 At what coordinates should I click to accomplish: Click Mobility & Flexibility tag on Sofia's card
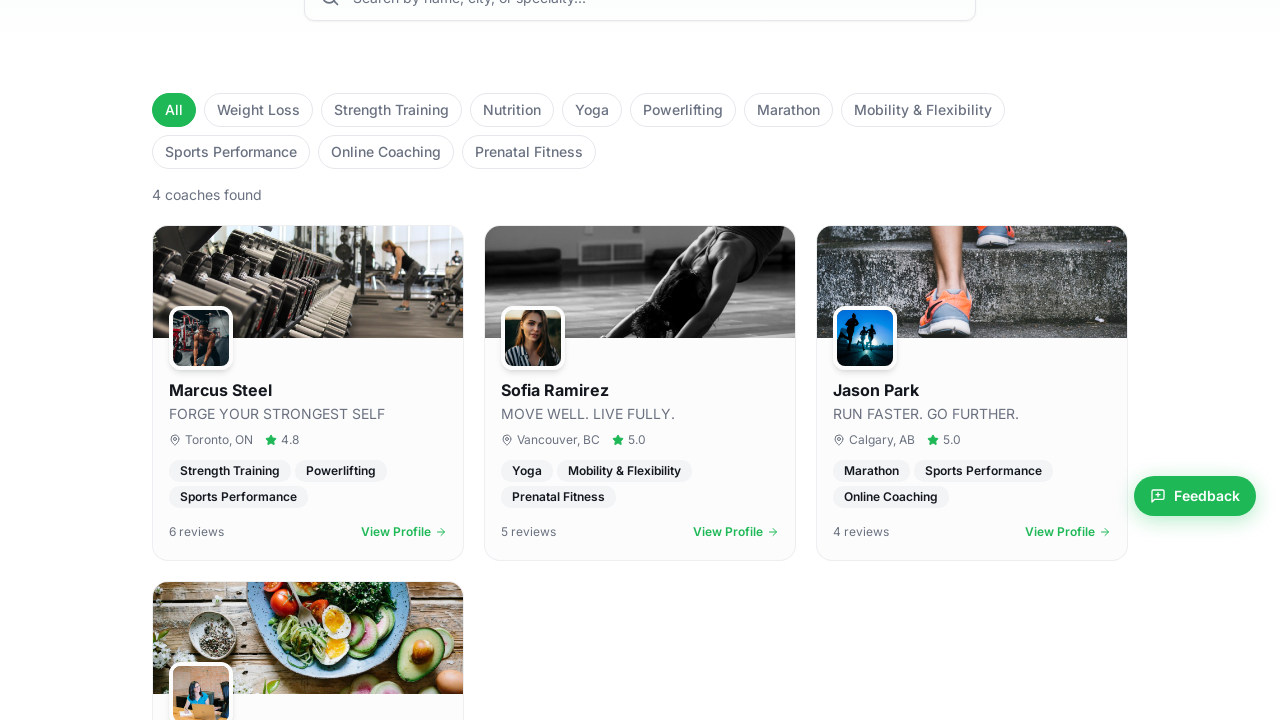point(624,471)
